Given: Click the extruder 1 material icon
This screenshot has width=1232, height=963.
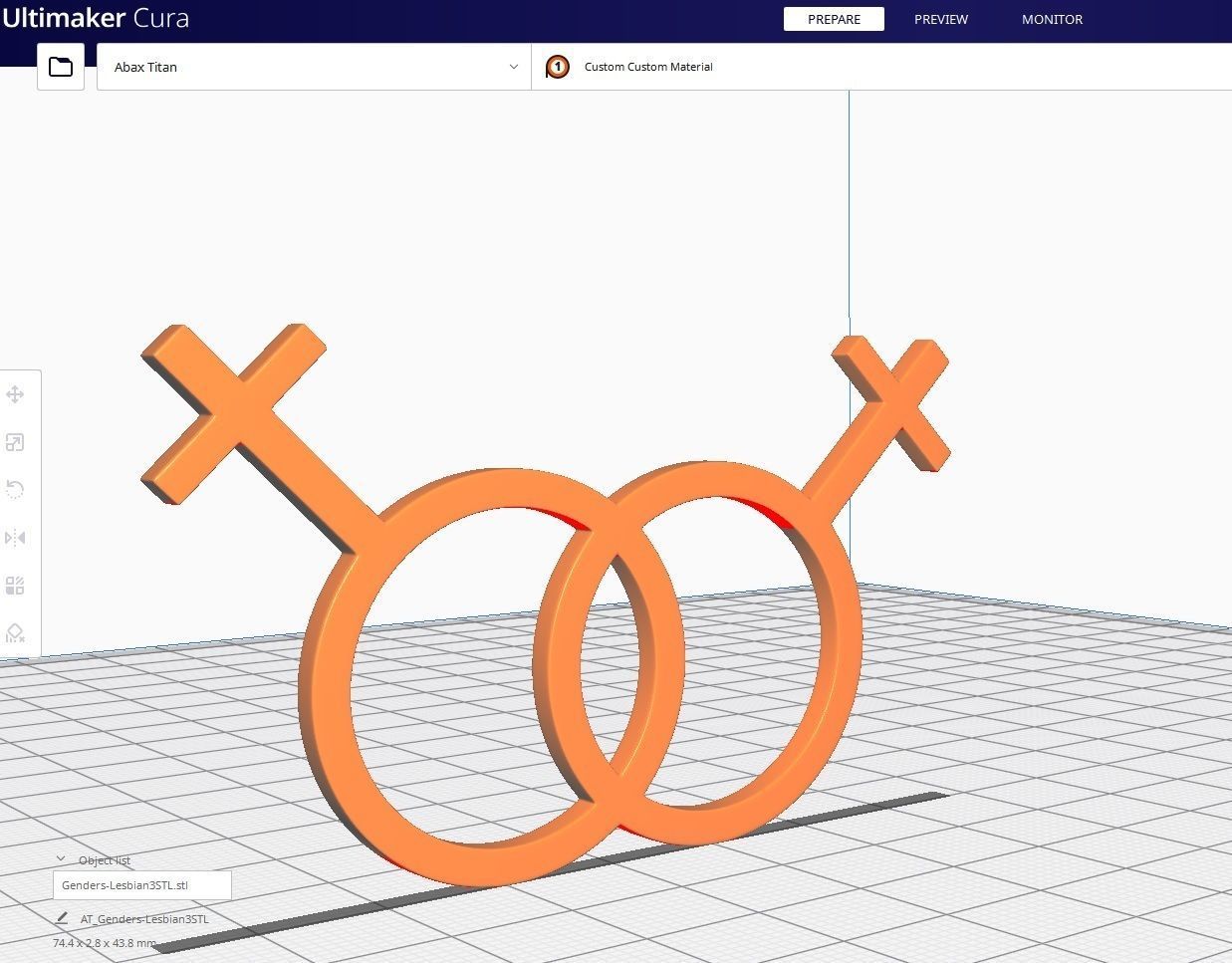Looking at the screenshot, I should pos(558,67).
